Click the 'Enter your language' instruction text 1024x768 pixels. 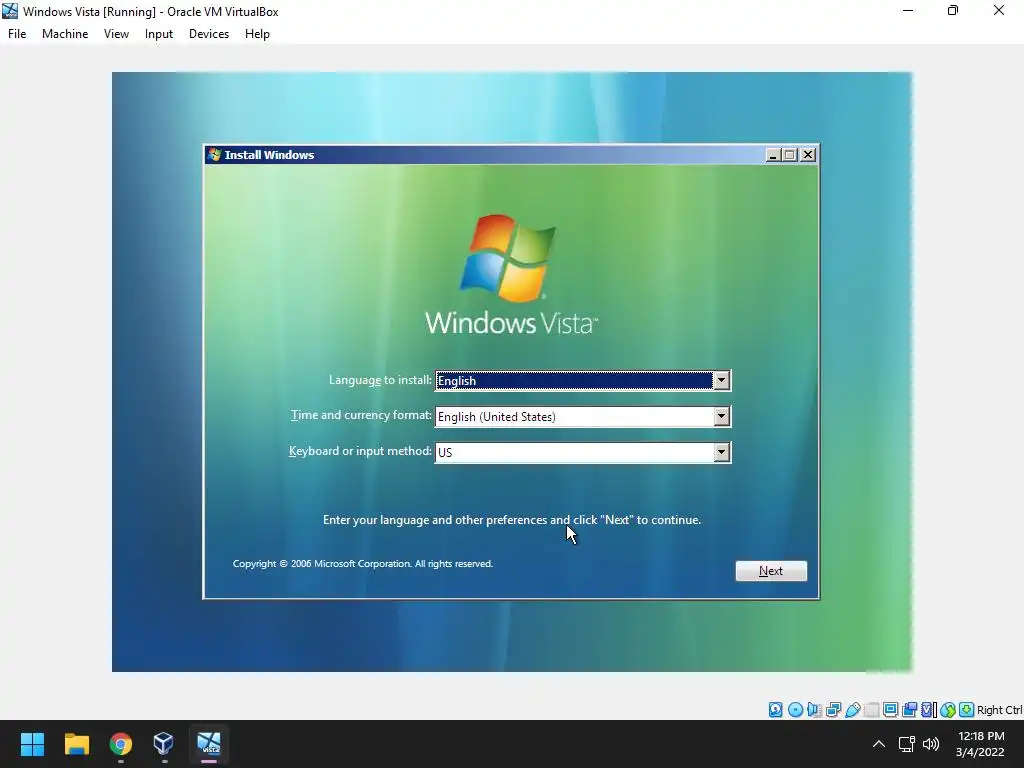click(x=512, y=520)
